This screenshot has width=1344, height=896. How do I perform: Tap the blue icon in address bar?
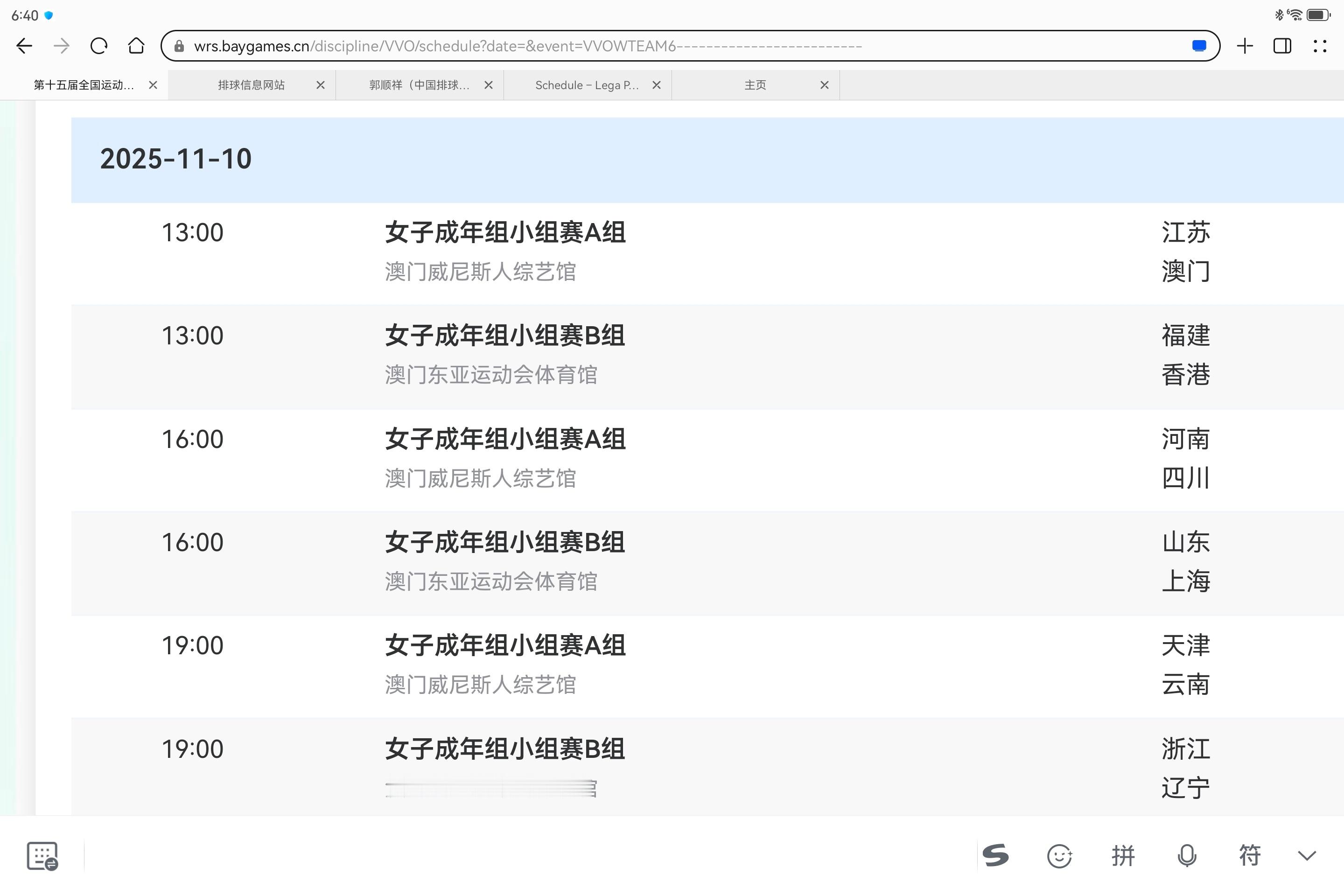pos(1199,46)
